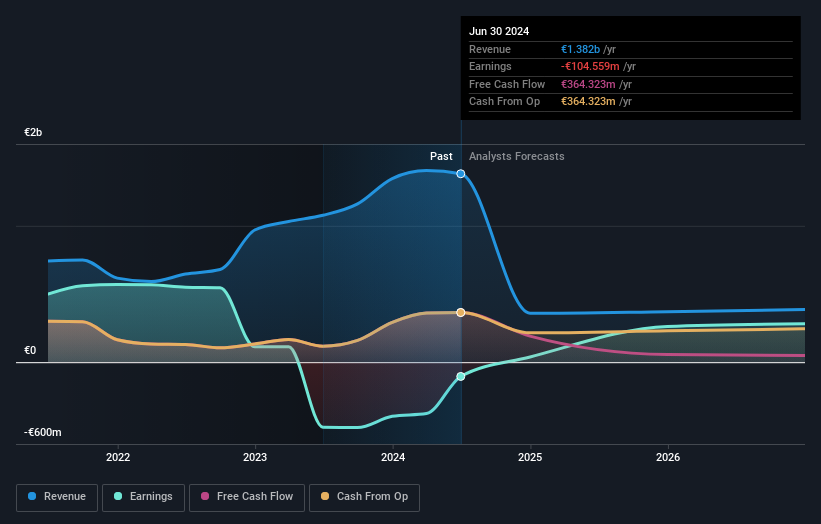Click the Cash From Op label in tooltip
The width and height of the screenshot is (821, 524).
504,102
